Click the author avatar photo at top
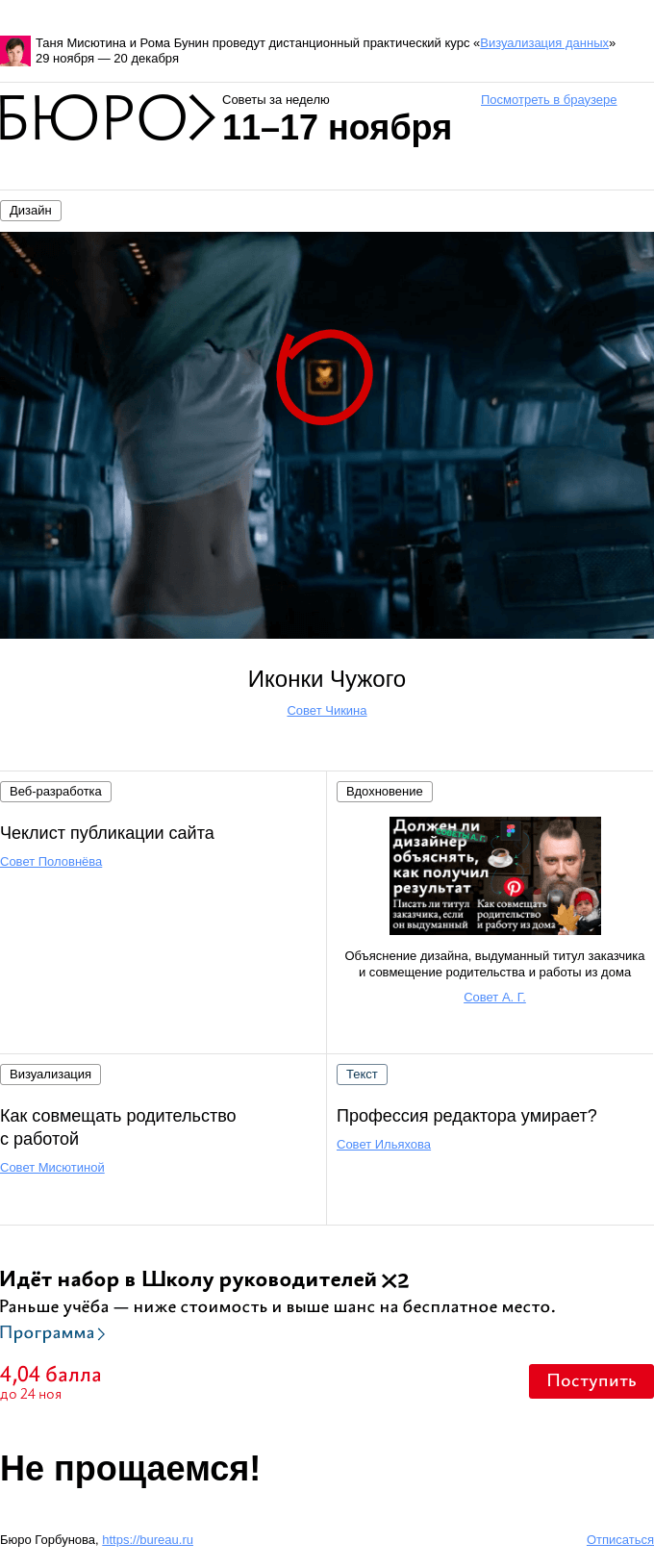This screenshot has width=654, height=1568. [15, 51]
